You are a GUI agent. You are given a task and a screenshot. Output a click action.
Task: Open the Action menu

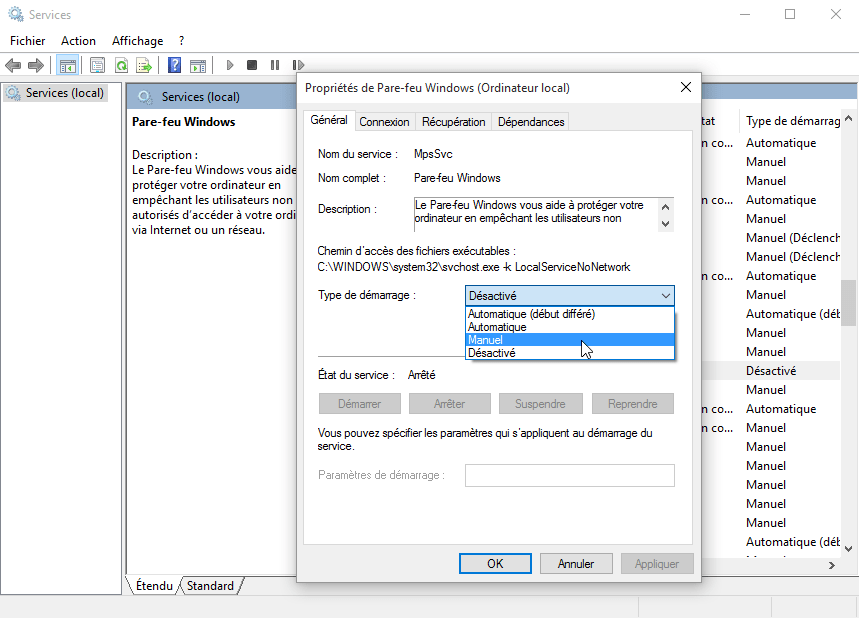(x=78, y=41)
